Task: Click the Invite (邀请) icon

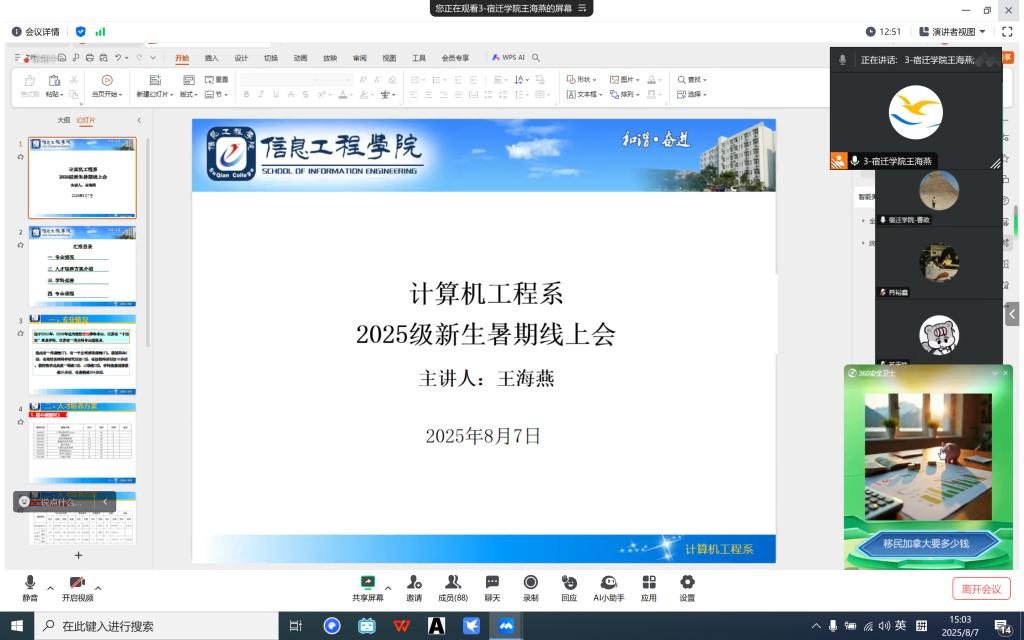Action: (413, 587)
